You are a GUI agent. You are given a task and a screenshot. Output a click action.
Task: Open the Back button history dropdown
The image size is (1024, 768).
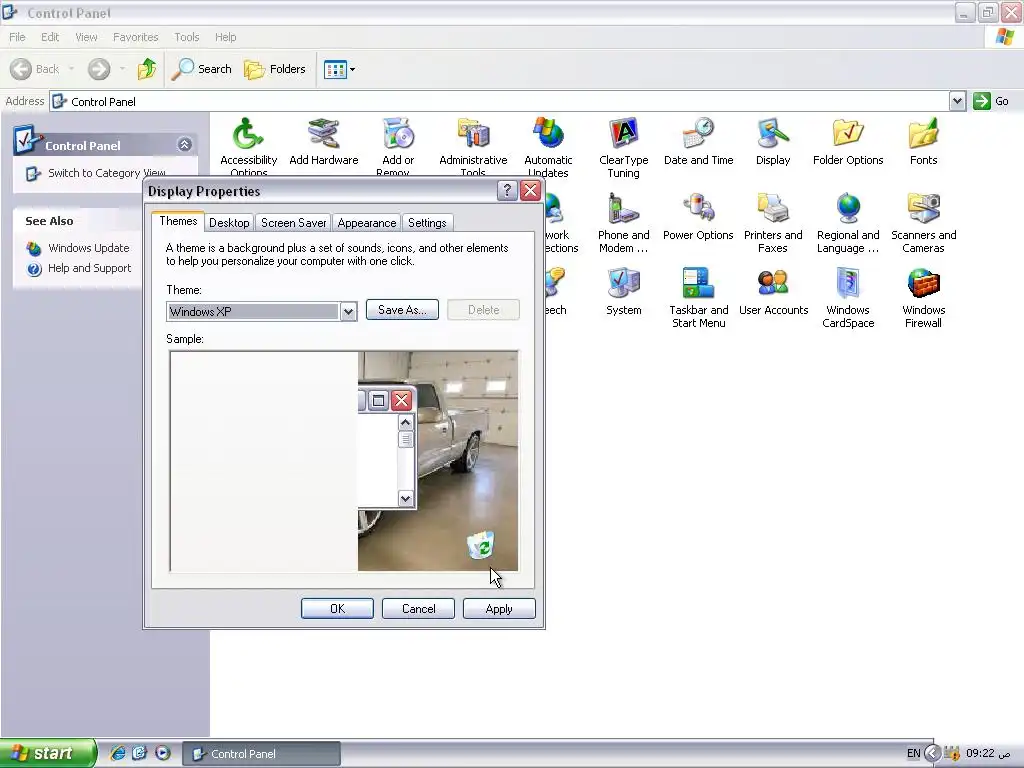click(71, 69)
